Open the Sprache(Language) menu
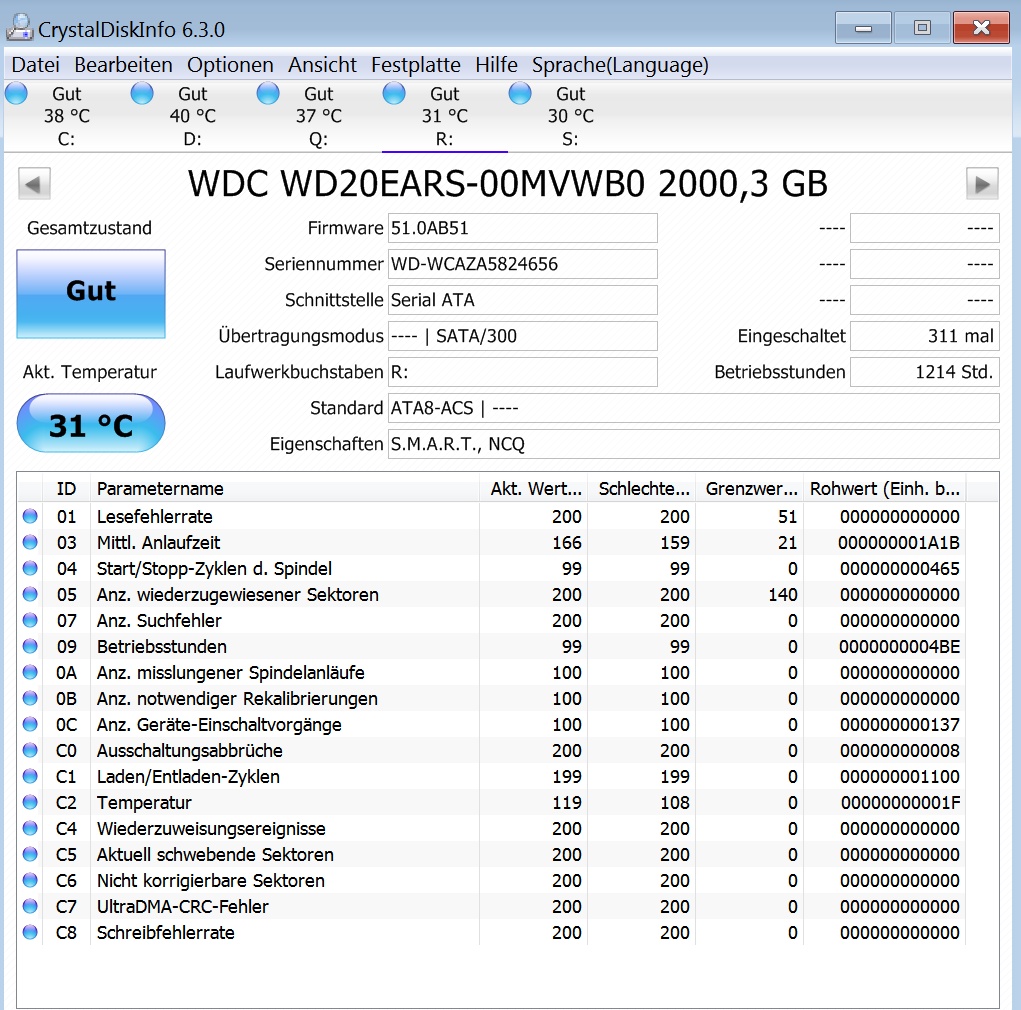The width and height of the screenshot is (1021, 1010). tap(620, 65)
